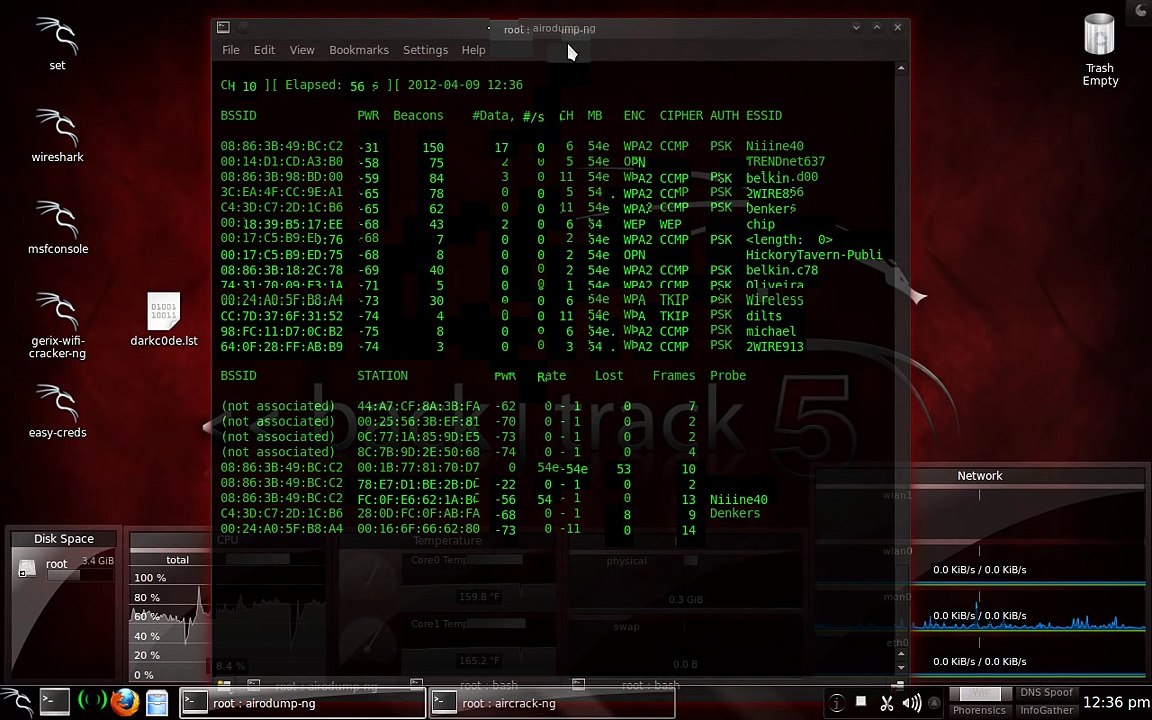This screenshot has width=1152, height=720.
Task: Open the BackTrack dragon application launcher
Action: click(18, 702)
